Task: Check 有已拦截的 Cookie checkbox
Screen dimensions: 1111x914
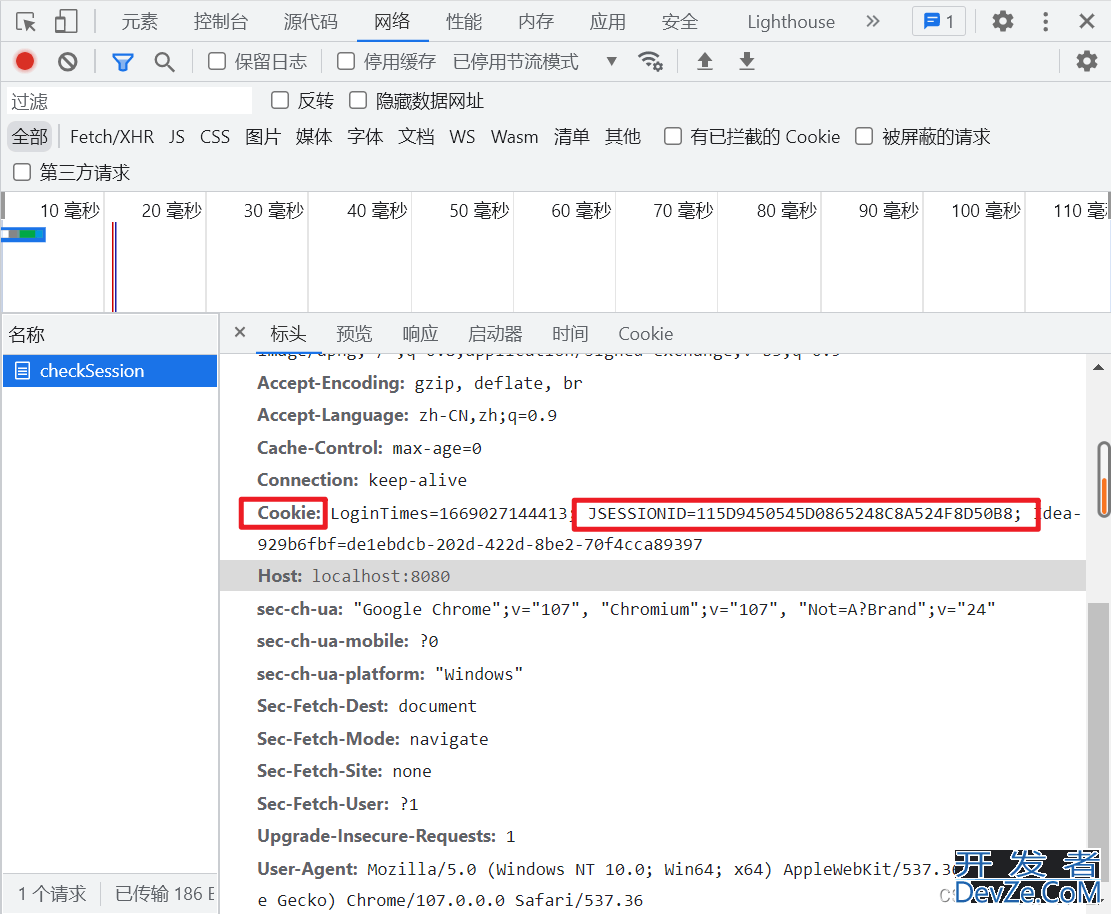Action: click(672, 136)
